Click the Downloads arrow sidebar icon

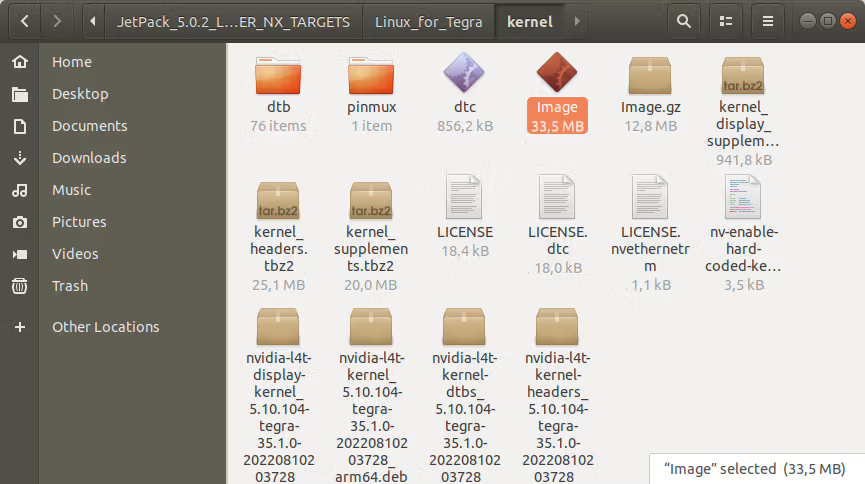pyautogui.click(x=20, y=158)
